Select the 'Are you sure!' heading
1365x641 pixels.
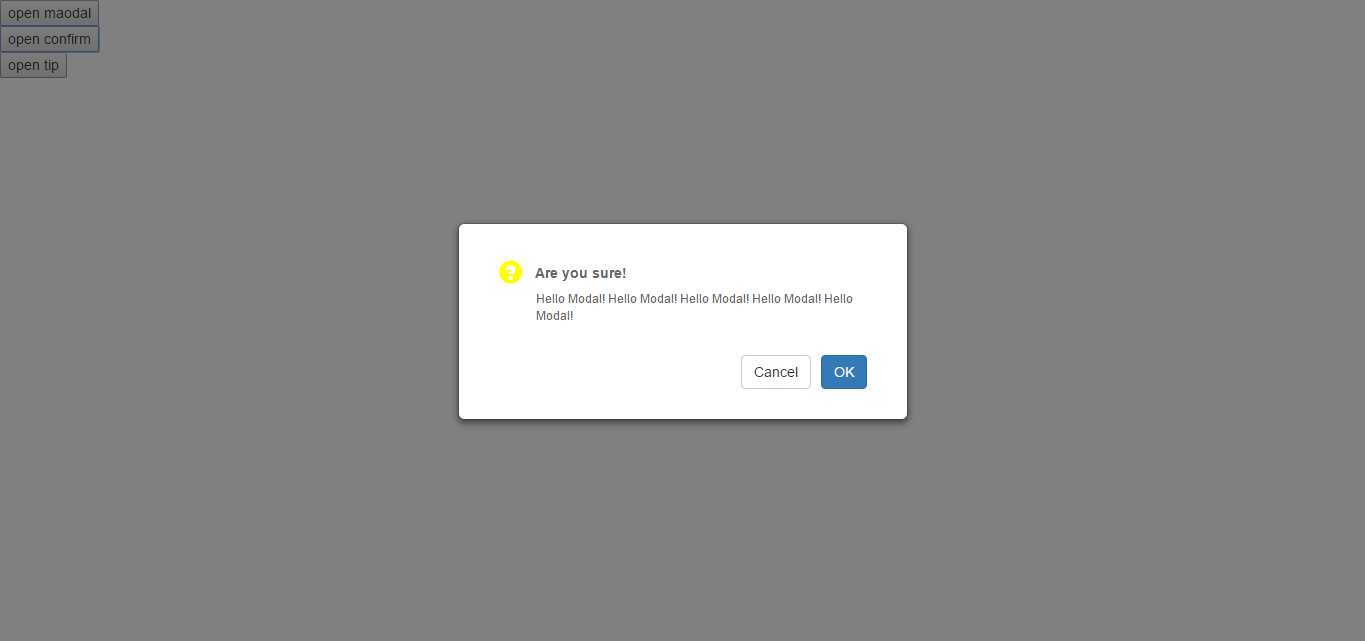[x=581, y=273]
